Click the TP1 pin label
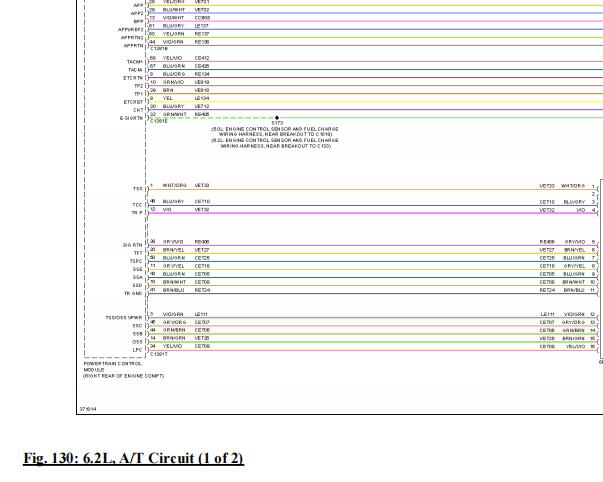 (x=138, y=94)
